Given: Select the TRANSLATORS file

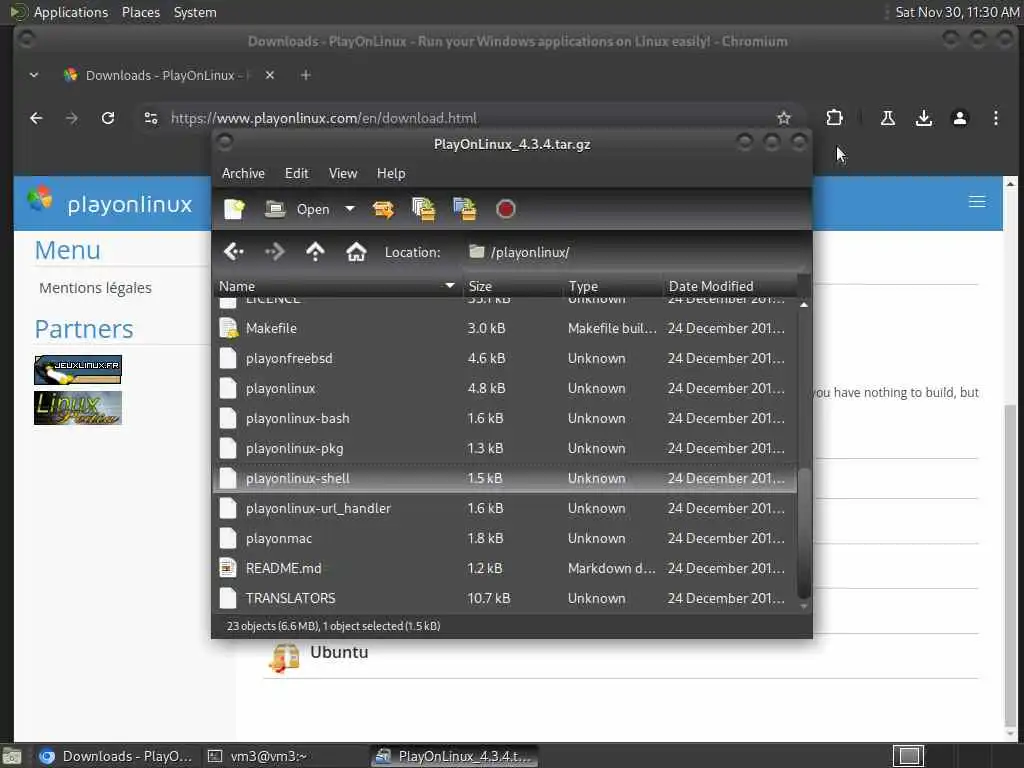Looking at the screenshot, I should [x=504, y=599].
